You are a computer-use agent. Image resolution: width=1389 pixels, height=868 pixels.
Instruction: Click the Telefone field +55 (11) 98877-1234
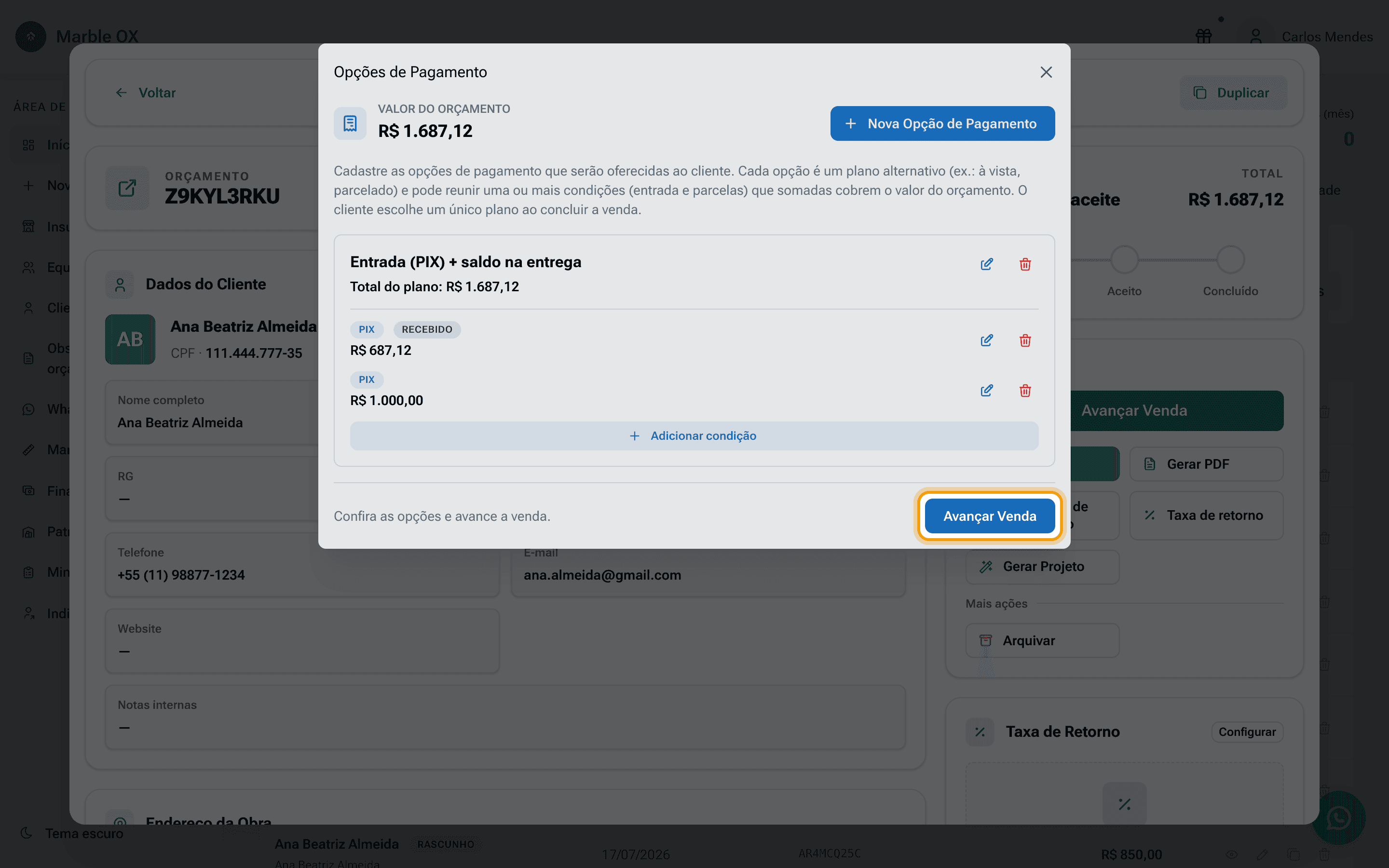point(302,565)
